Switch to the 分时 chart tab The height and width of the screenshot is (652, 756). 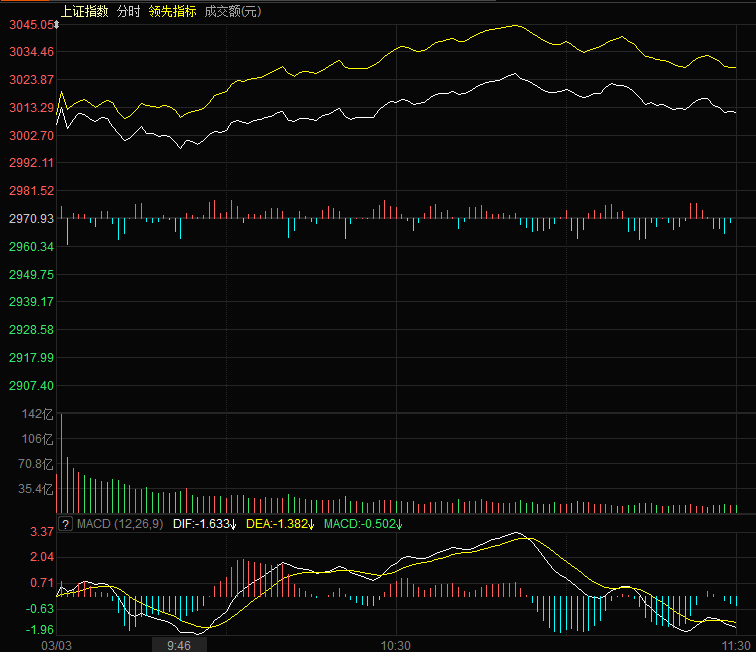[128, 11]
